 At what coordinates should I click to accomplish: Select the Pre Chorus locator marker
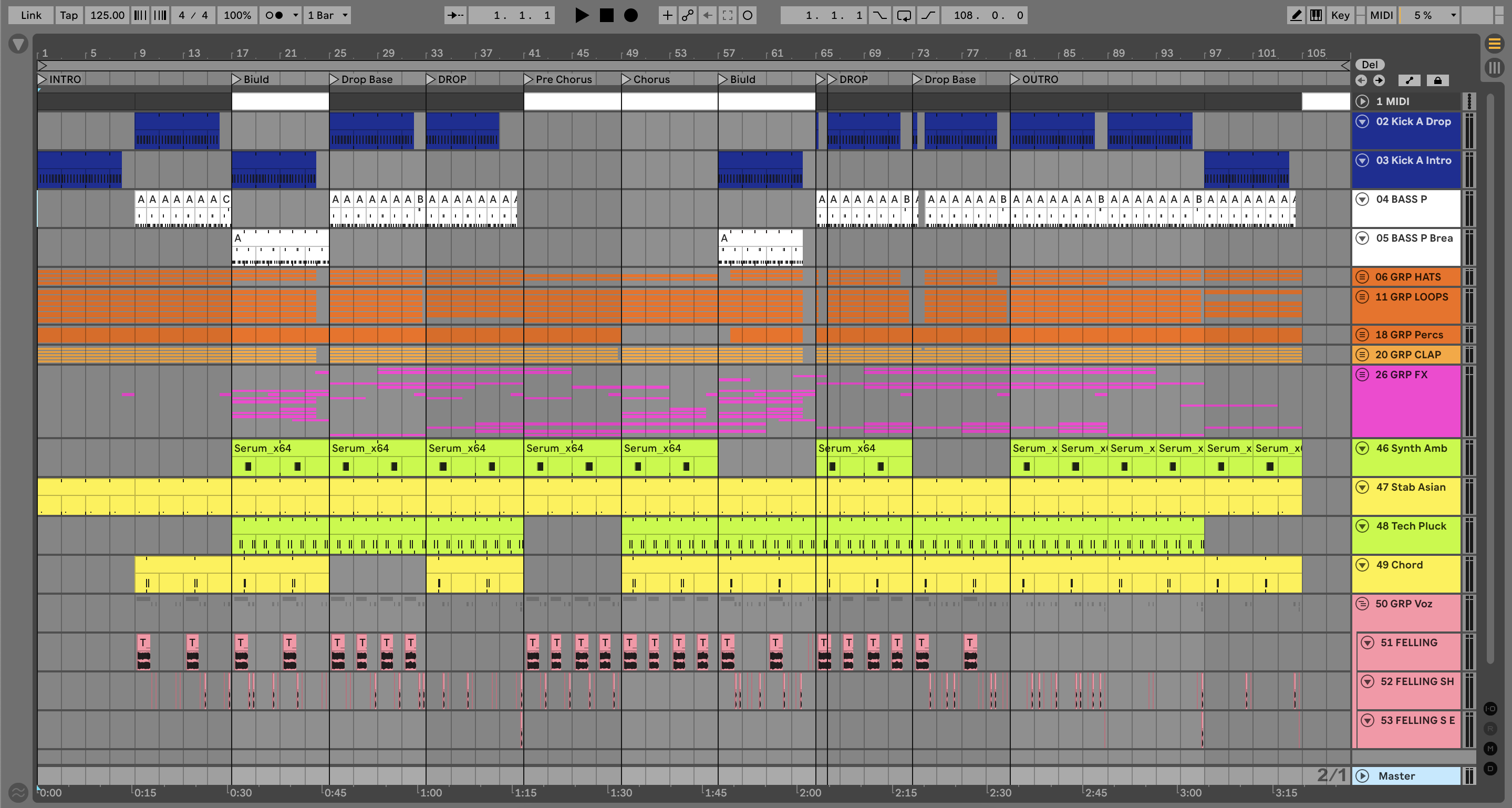[529, 79]
